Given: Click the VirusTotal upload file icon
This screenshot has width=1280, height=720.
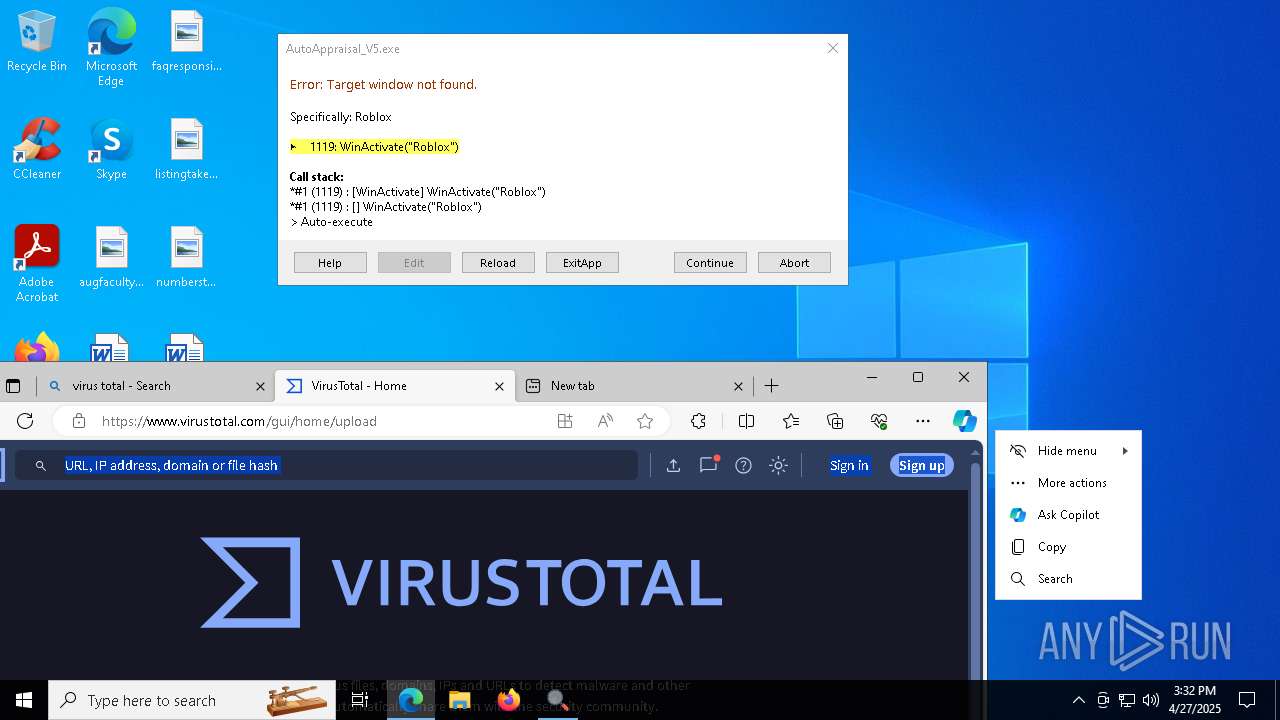Looking at the screenshot, I should (x=673, y=465).
